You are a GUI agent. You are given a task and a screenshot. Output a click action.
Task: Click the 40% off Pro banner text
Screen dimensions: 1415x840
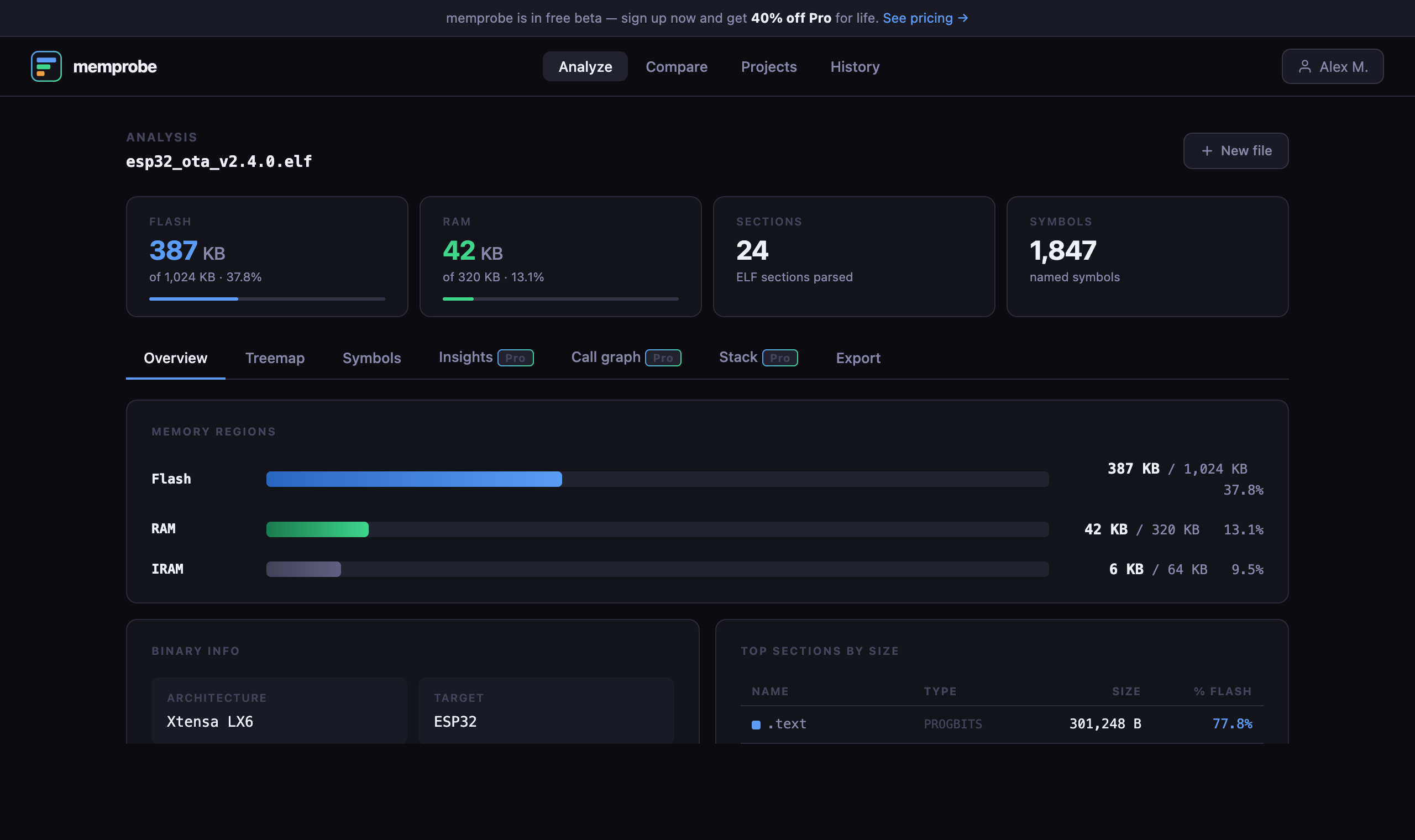(x=791, y=18)
